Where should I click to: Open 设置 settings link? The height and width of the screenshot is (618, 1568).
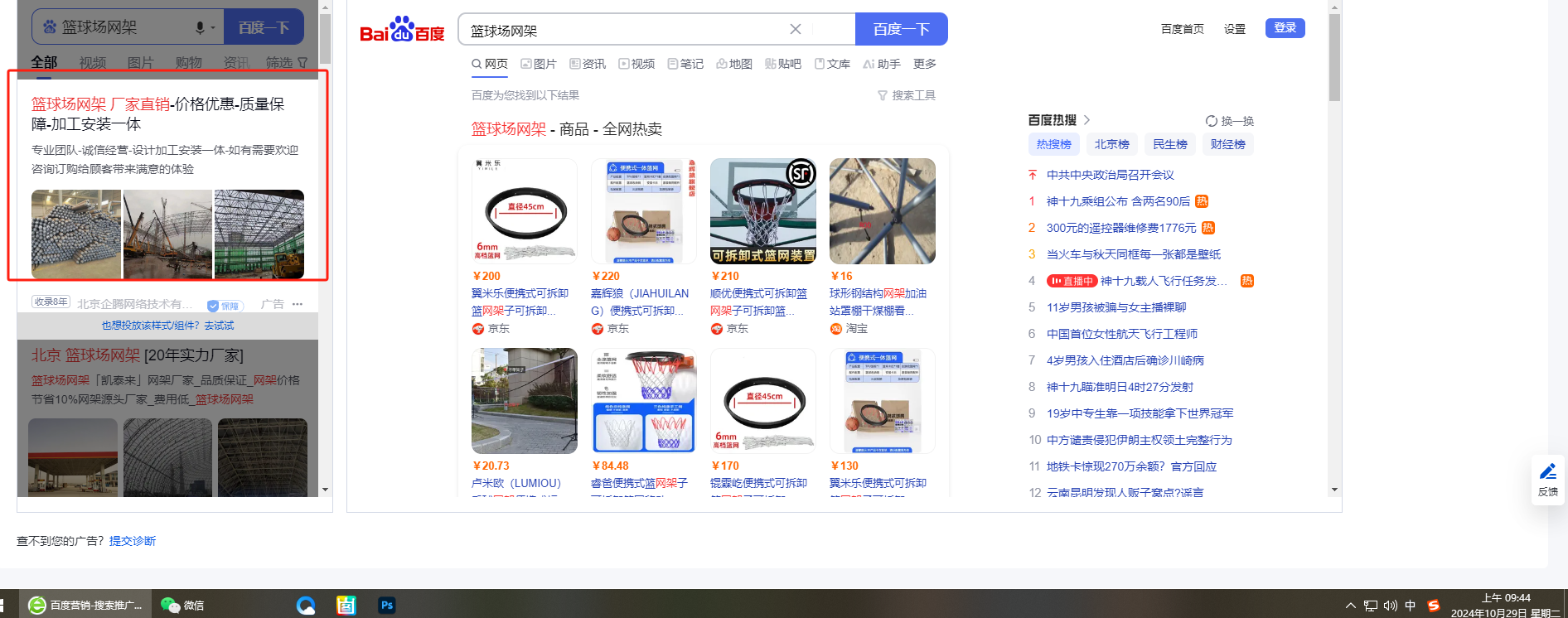tap(1235, 29)
